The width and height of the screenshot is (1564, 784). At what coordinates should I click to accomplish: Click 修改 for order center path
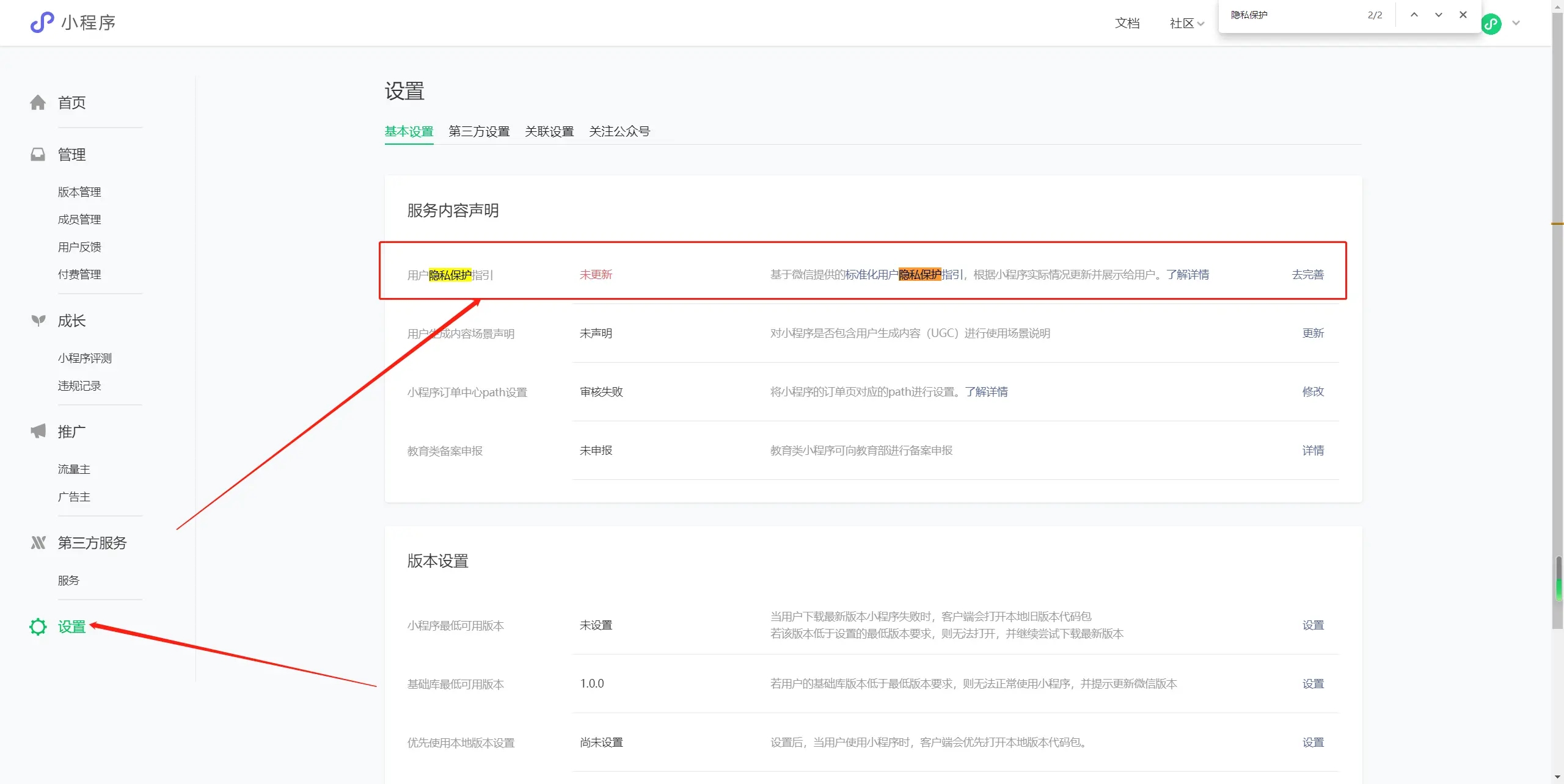[x=1313, y=392]
